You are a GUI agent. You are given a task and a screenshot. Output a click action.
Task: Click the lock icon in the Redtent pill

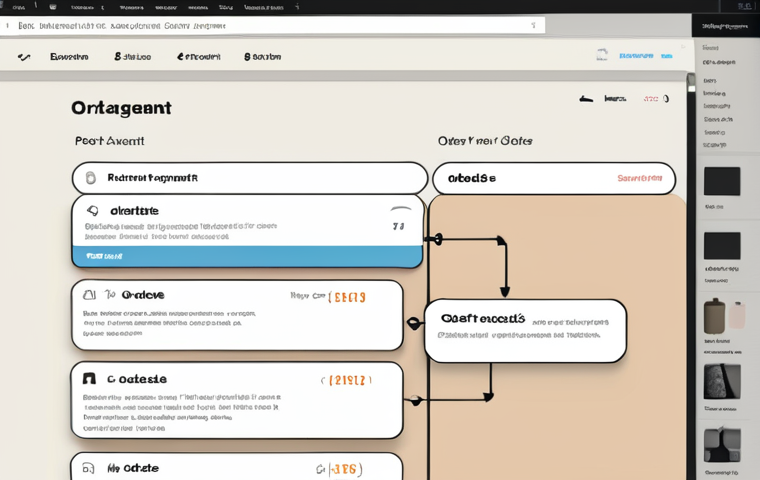[x=91, y=178]
